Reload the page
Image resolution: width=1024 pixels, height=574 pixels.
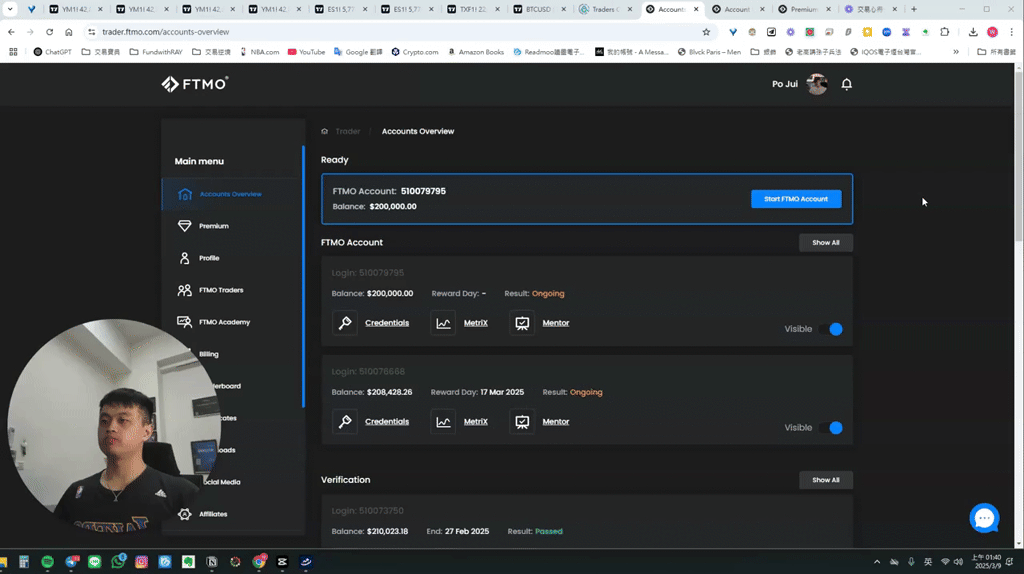49,31
